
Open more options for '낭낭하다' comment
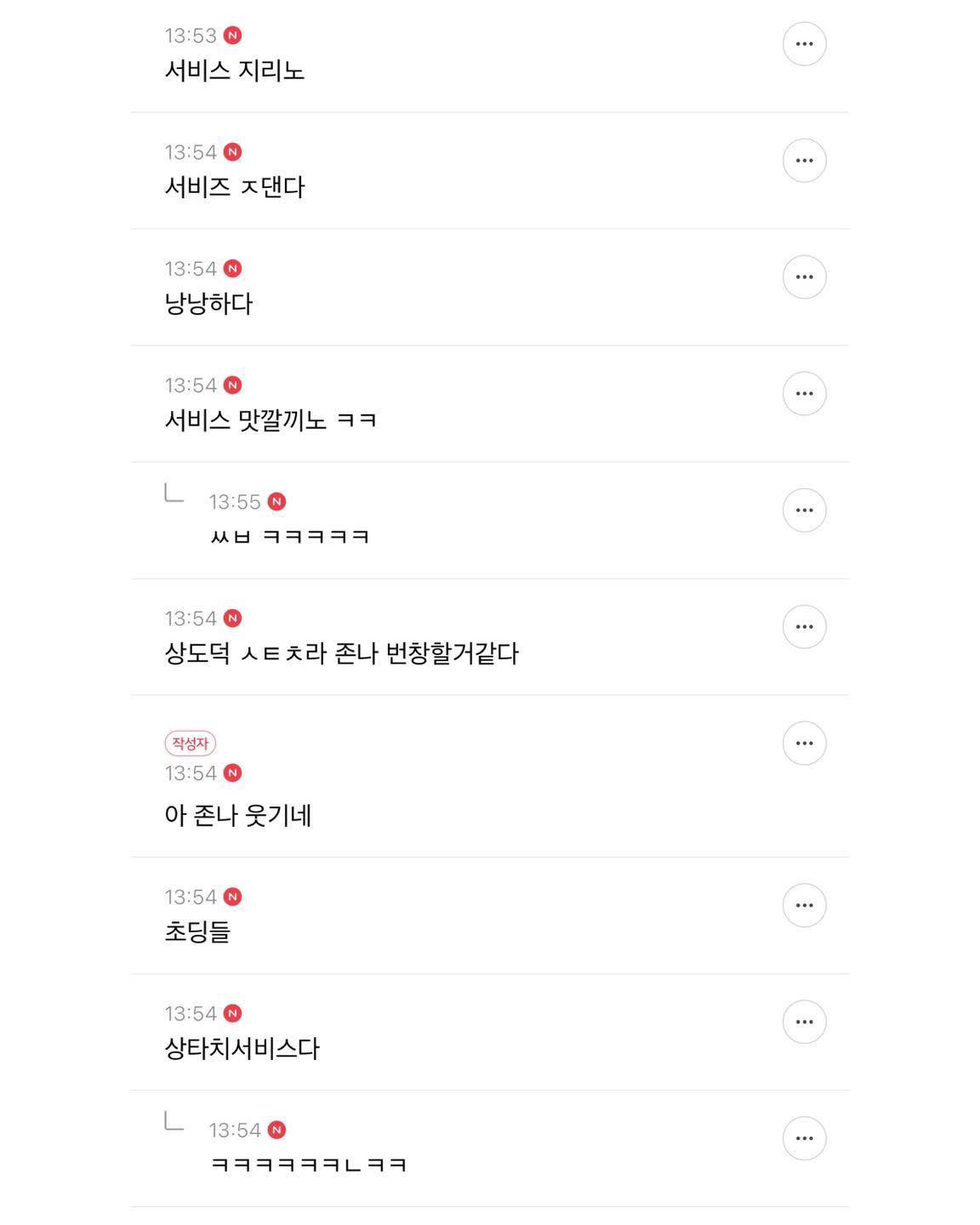coord(804,277)
